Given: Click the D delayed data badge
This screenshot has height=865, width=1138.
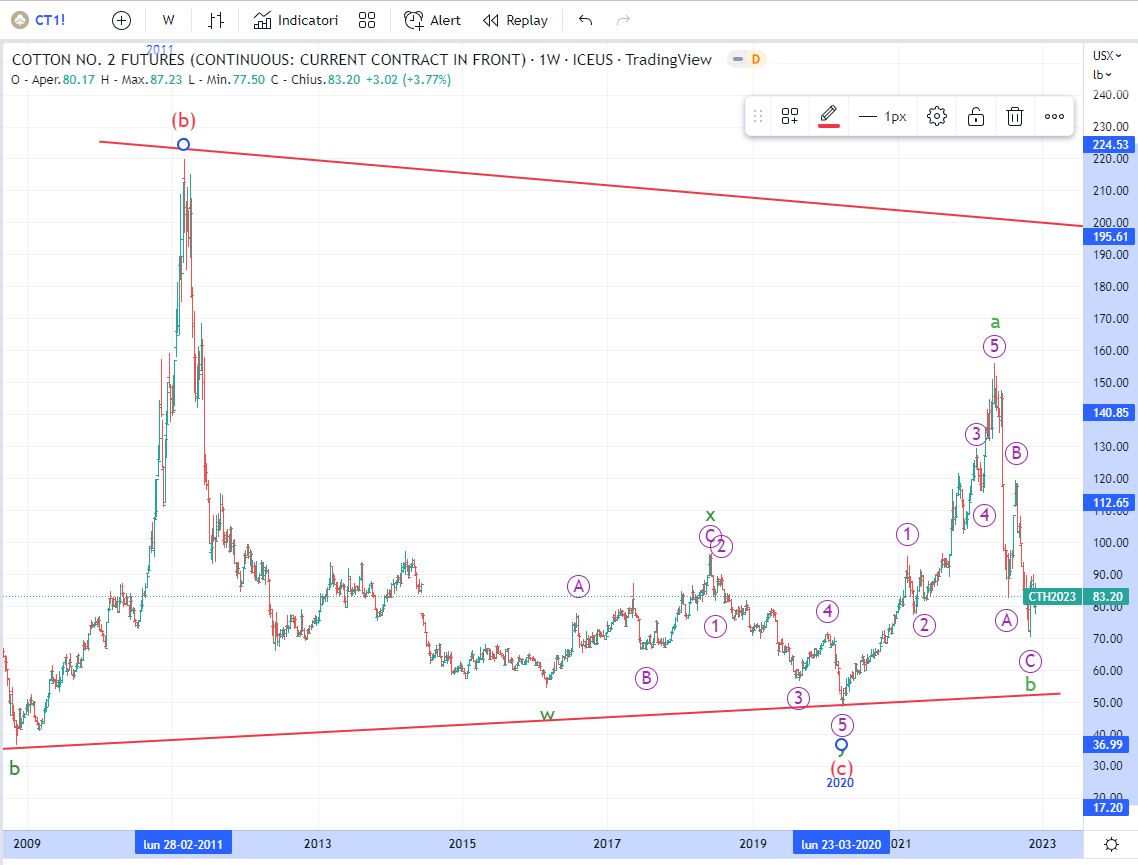Looking at the screenshot, I should [x=756, y=59].
